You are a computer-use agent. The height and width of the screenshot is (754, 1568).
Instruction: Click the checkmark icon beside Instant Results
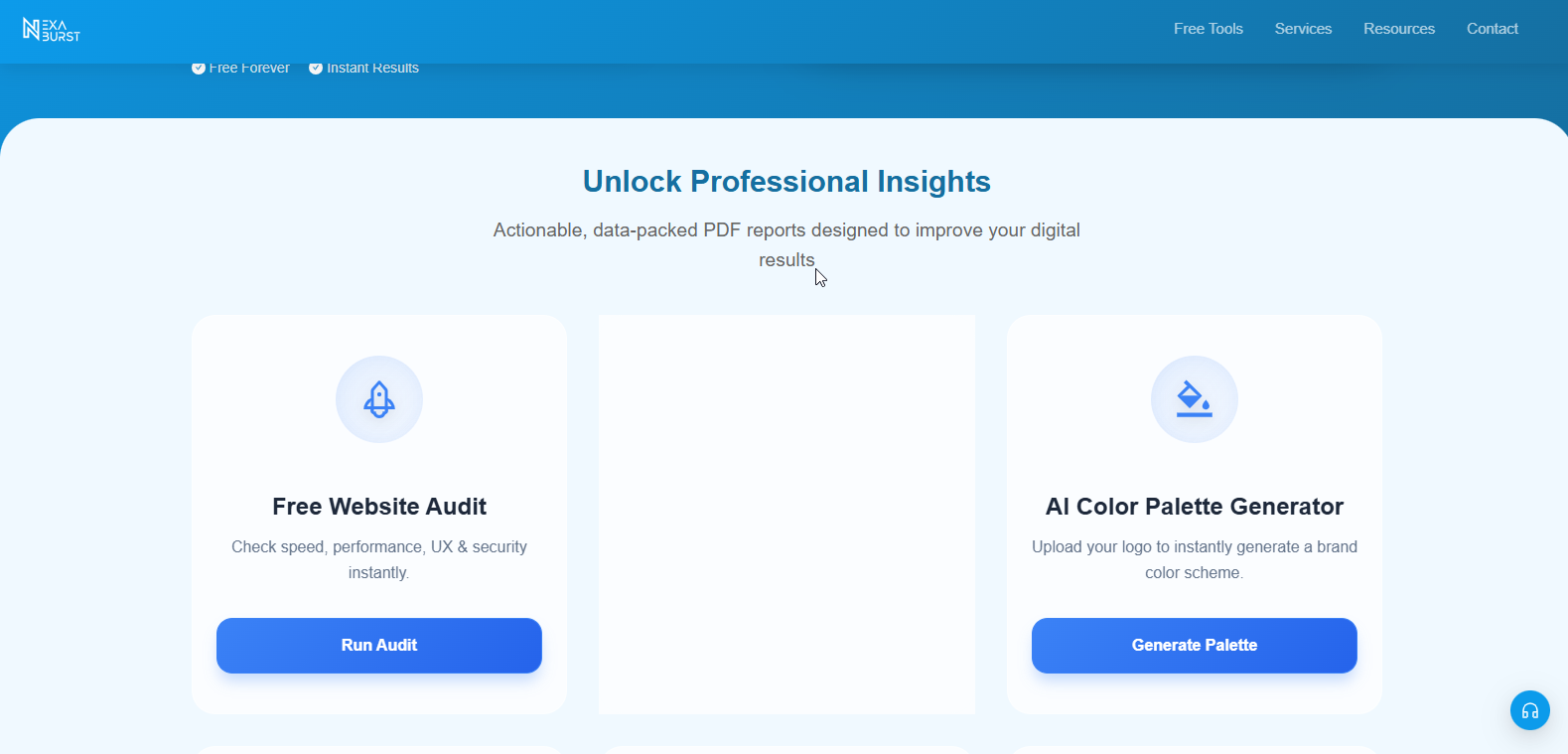(x=316, y=68)
